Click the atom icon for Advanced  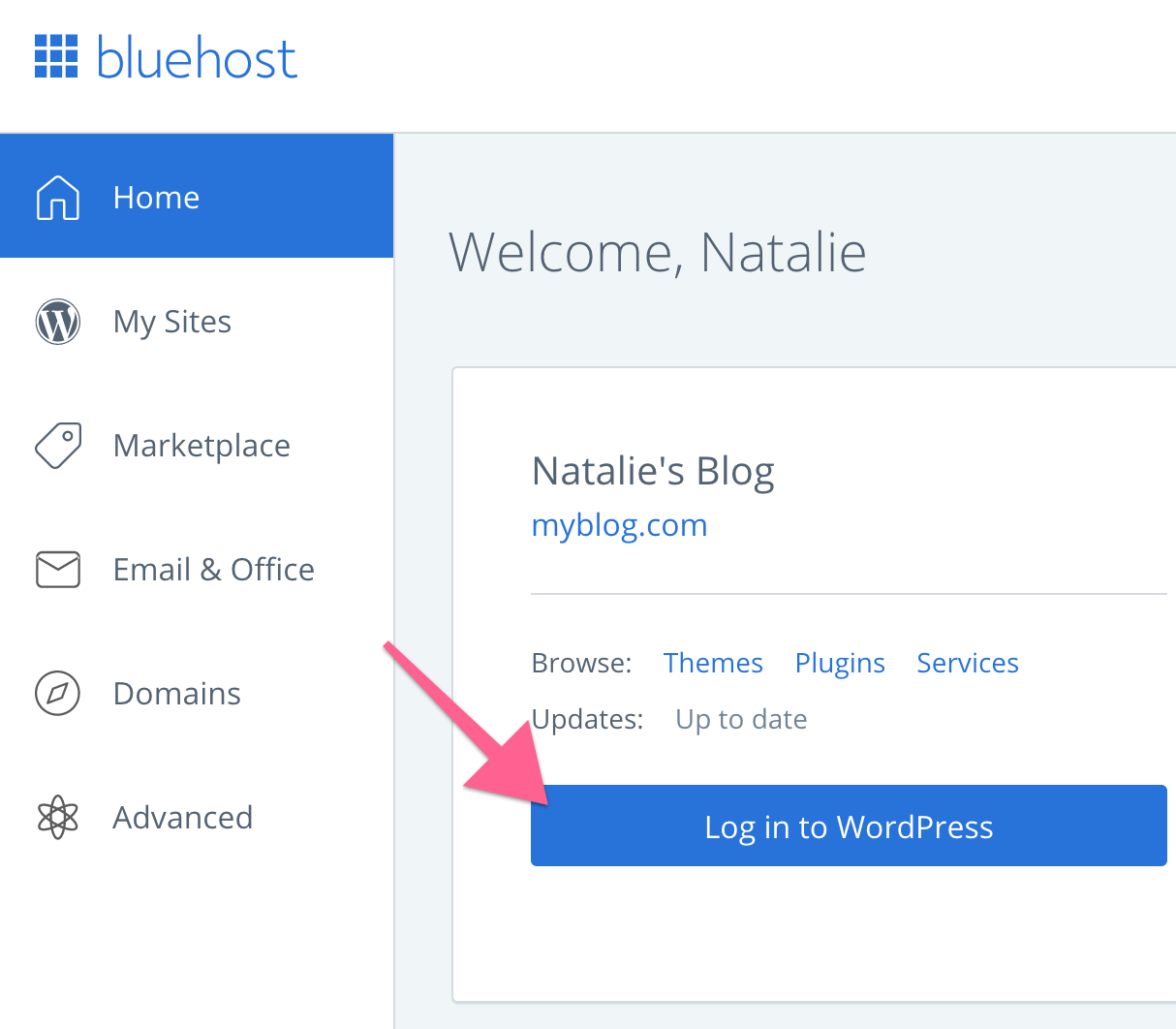pyautogui.click(x=58, y=818)
